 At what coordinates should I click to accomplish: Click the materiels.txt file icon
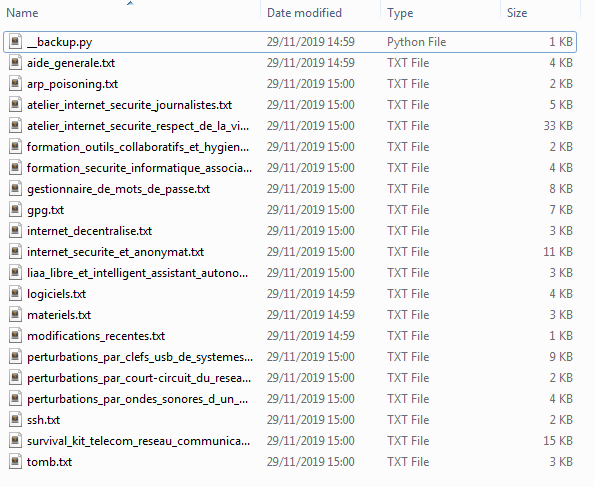coord(15,315)
